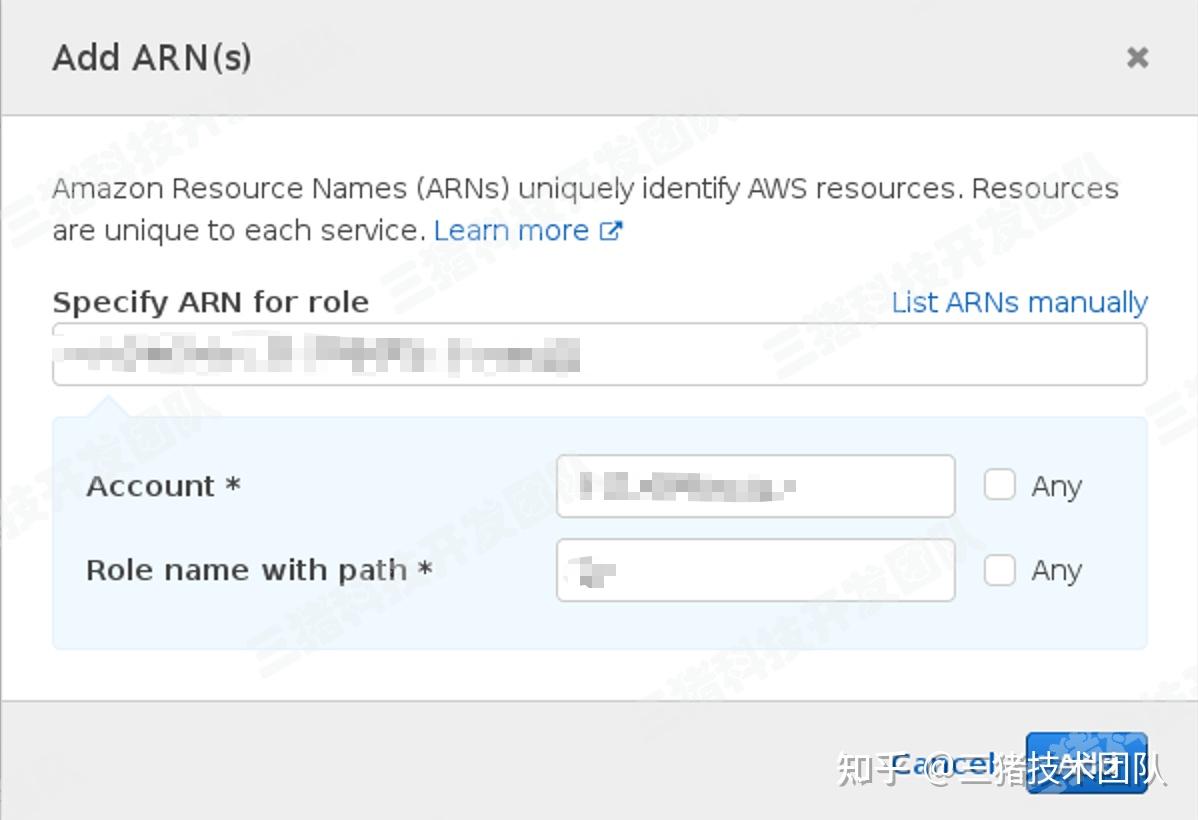The width and height of the screenshot is (1198, 820).
Task: Open the Learn more documentation link
Action: (x=511, y=230)
